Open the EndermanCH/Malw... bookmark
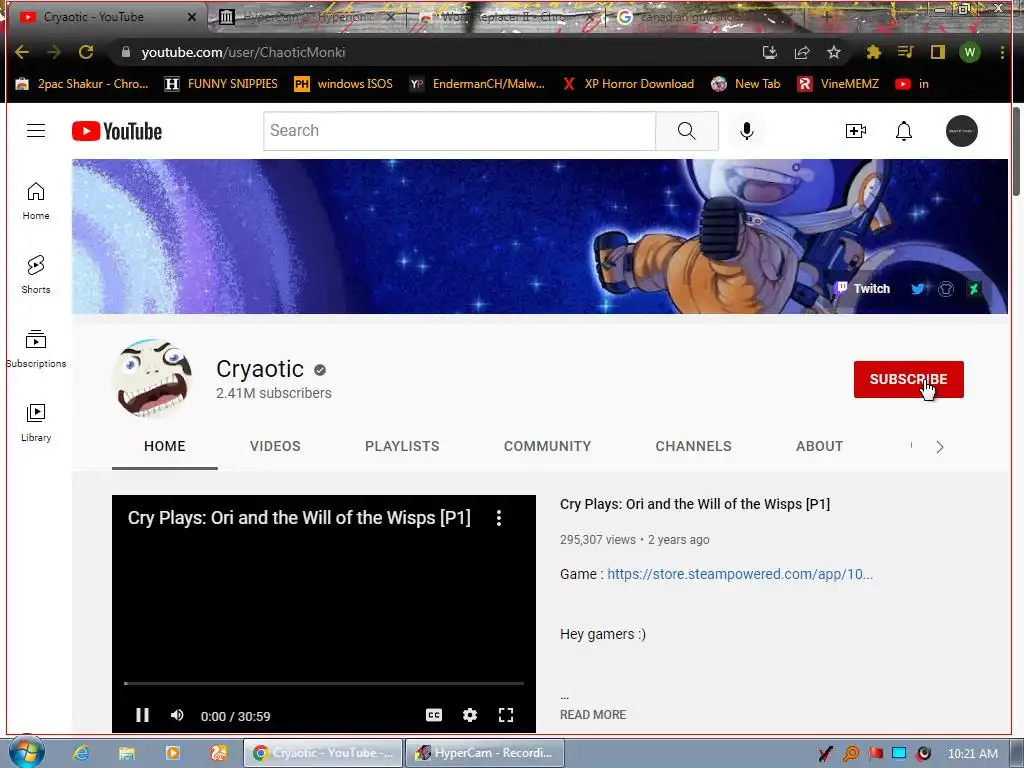The width and height of the screenshot is (1024, 768). 477,84
